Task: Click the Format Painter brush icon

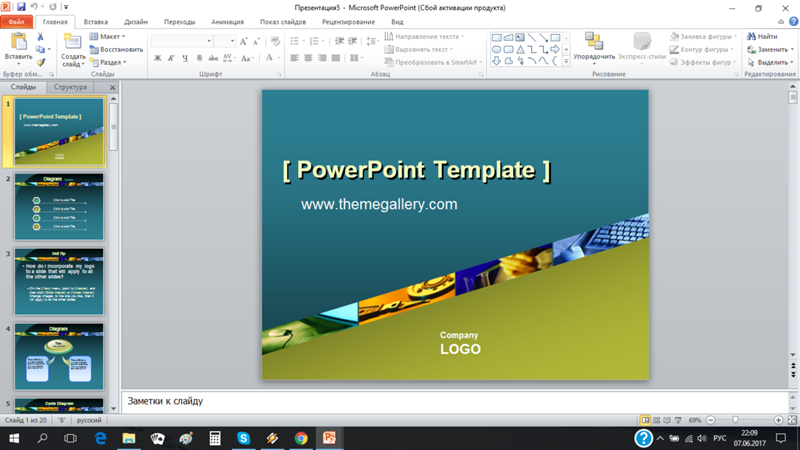Action: point(40,62)
